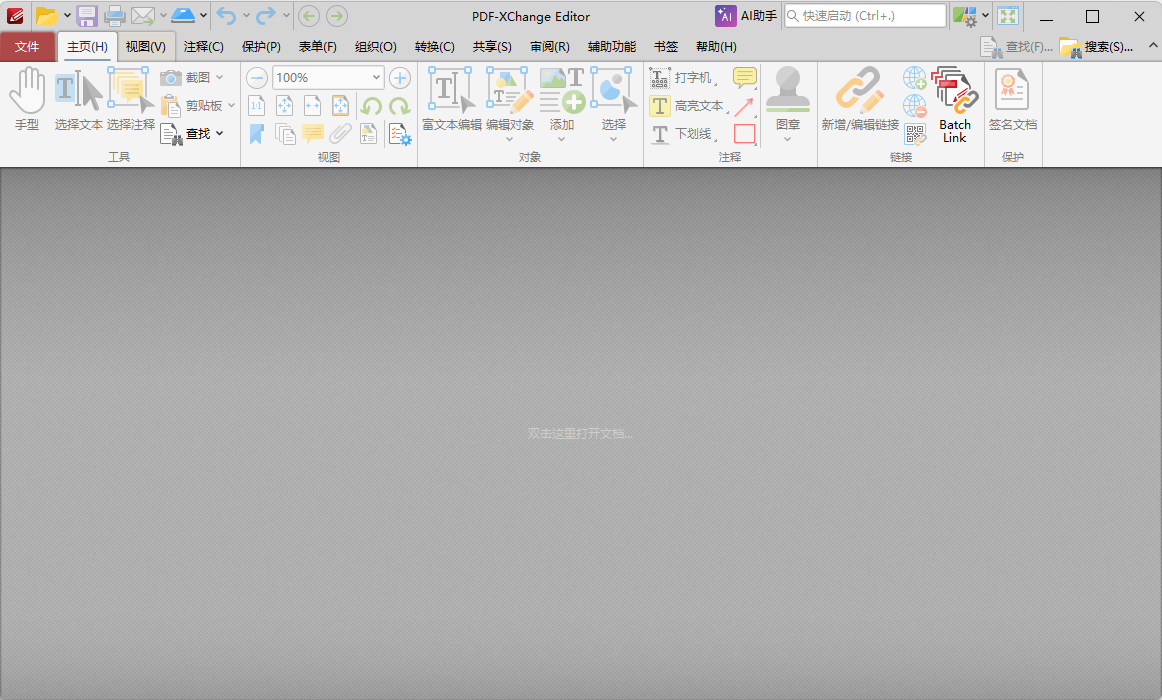Open the attachments paperclip pane icon

pos(340,134)
